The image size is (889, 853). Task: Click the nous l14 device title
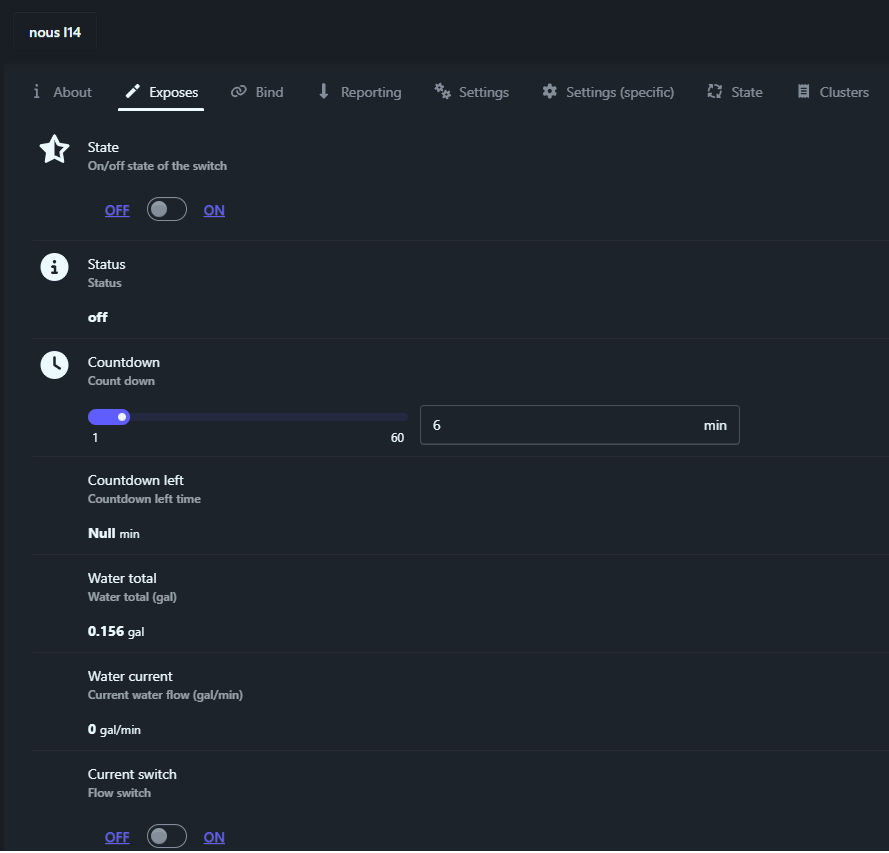coord(55,33)
